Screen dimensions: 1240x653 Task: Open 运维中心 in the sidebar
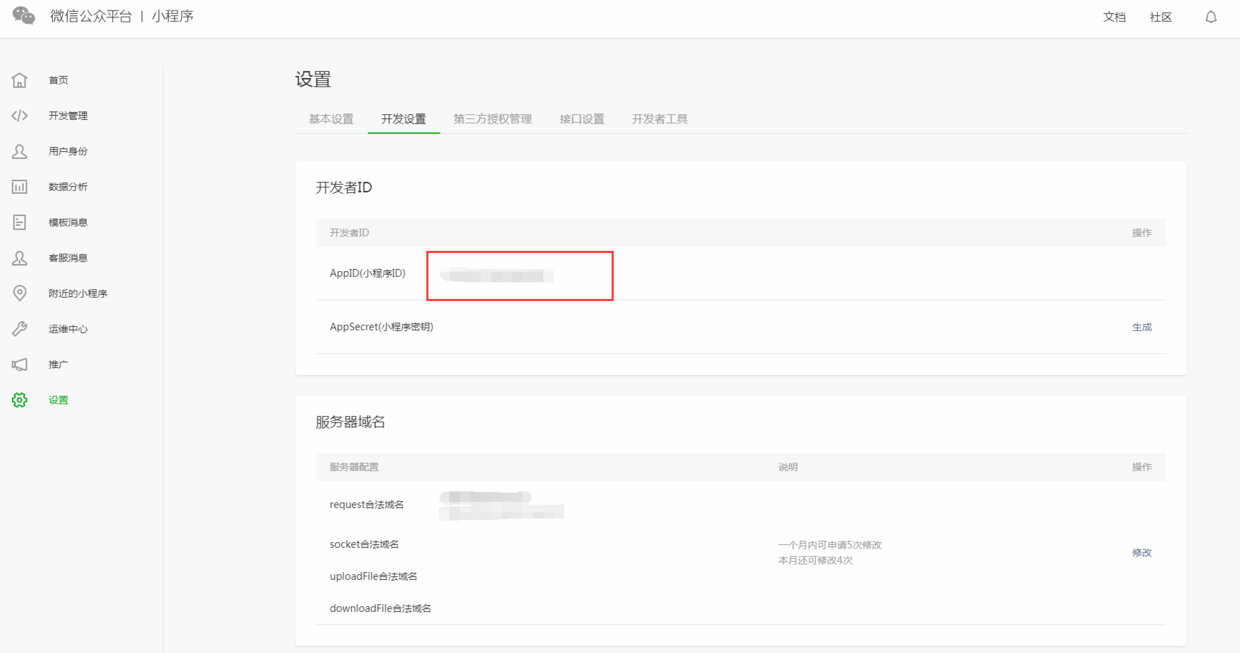click(68, 329)
